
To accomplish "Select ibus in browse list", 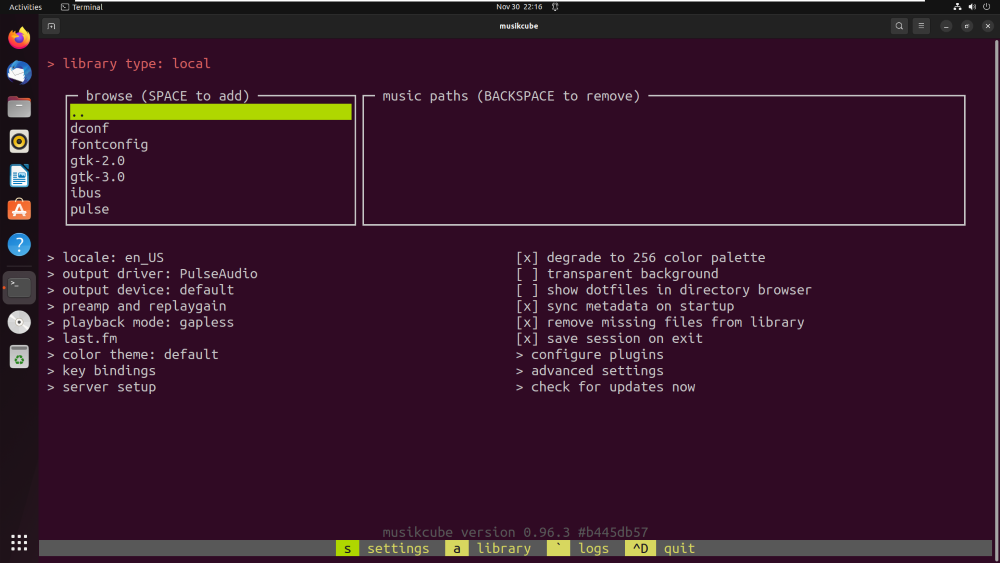I will click(x=210, y=193).
